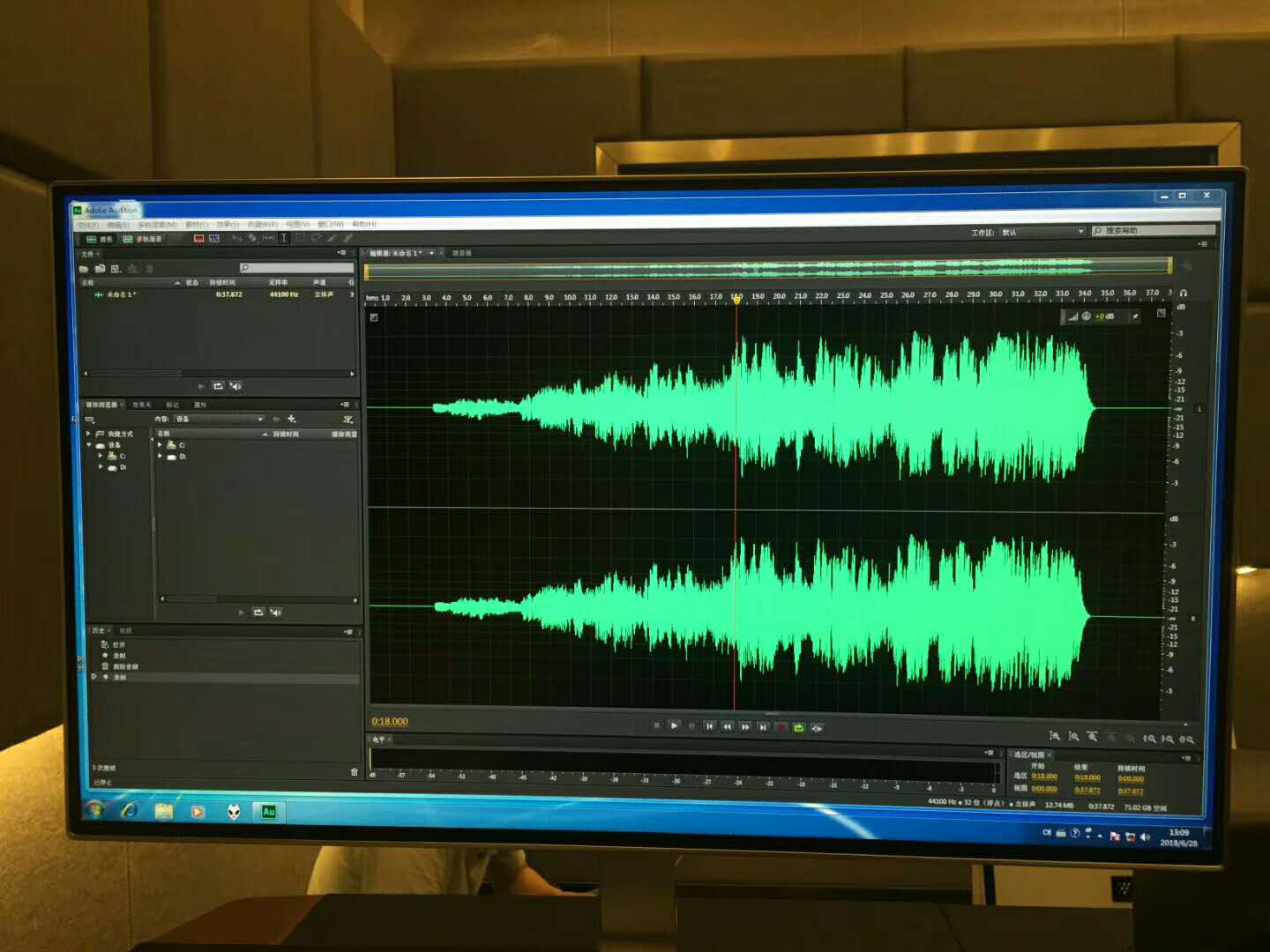Expand the shortcuts tree item
This screenshot has height=952, width=1270.
tap(88, 434)
